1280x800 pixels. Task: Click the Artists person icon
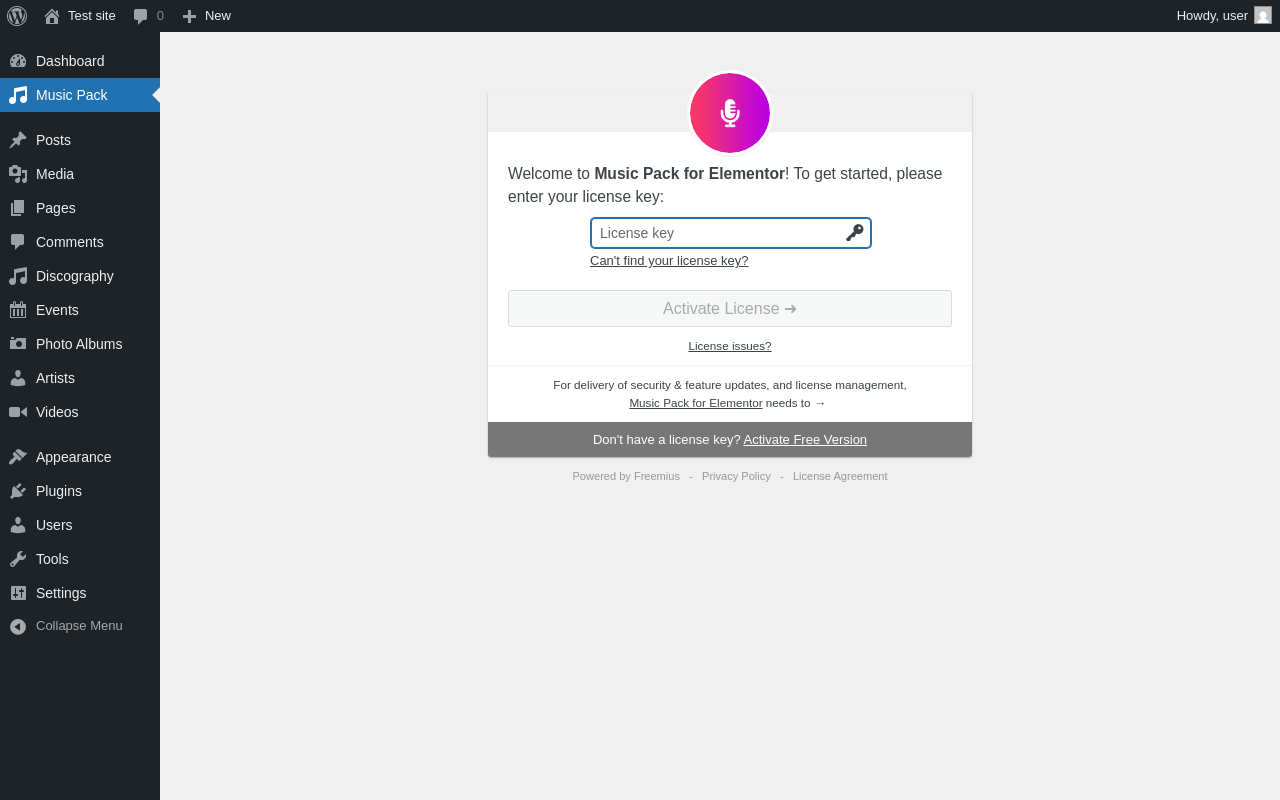point(18,378)
